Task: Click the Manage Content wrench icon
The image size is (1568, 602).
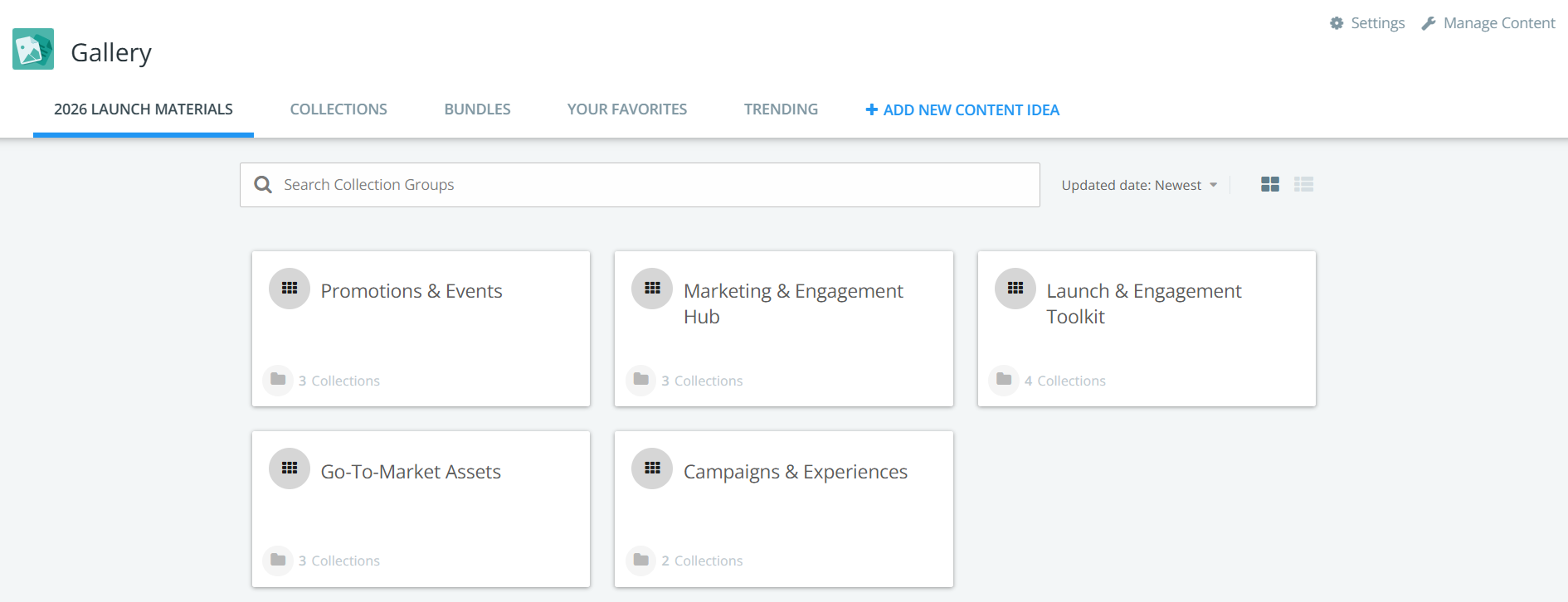Action: 1429,23
